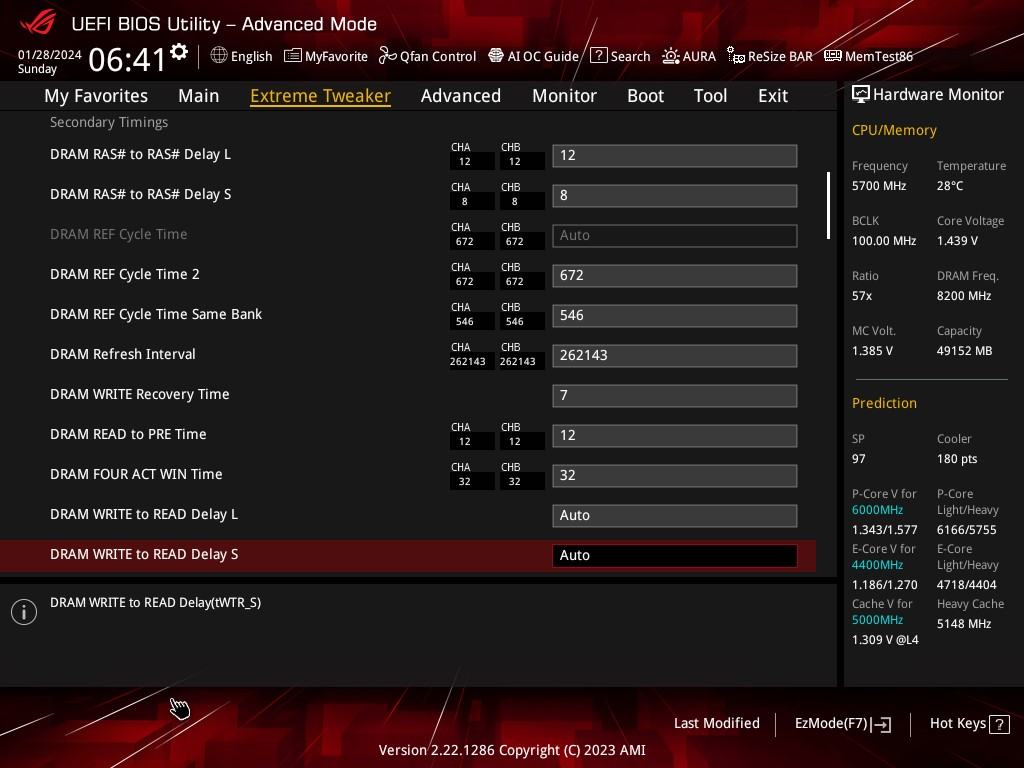
Task: Click the ROG logo icon
Action: (x=38, y=24)
